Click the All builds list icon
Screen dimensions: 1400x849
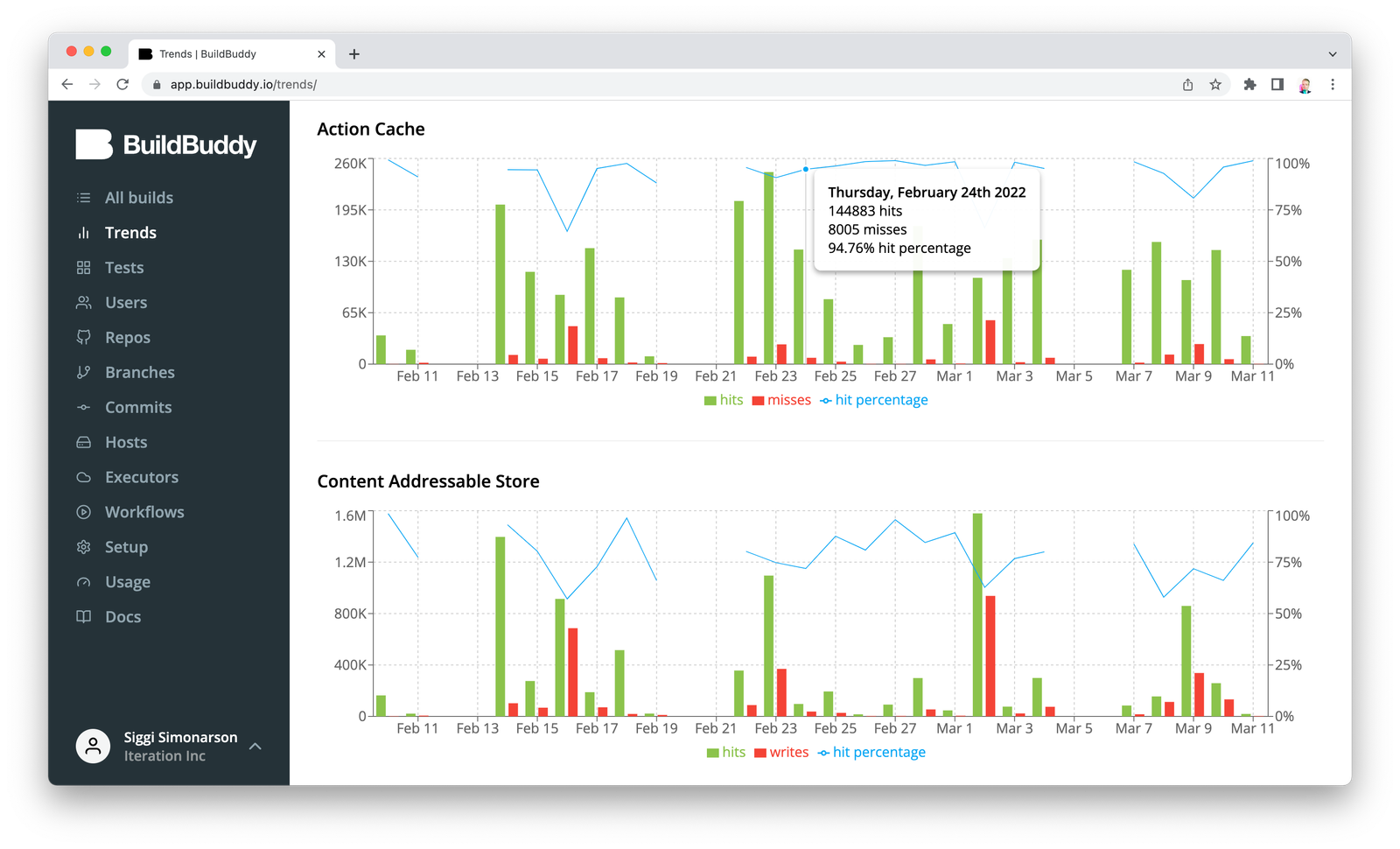(84, 198)
